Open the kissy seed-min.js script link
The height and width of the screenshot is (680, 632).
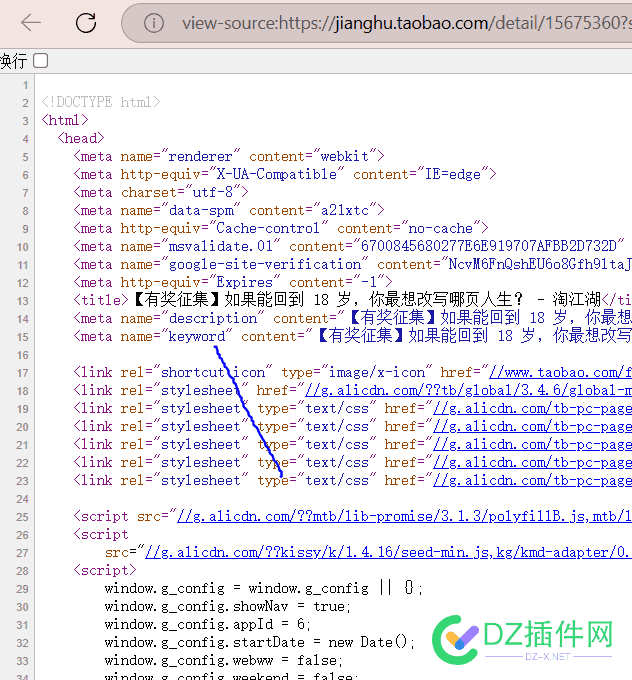click(388, 552)
